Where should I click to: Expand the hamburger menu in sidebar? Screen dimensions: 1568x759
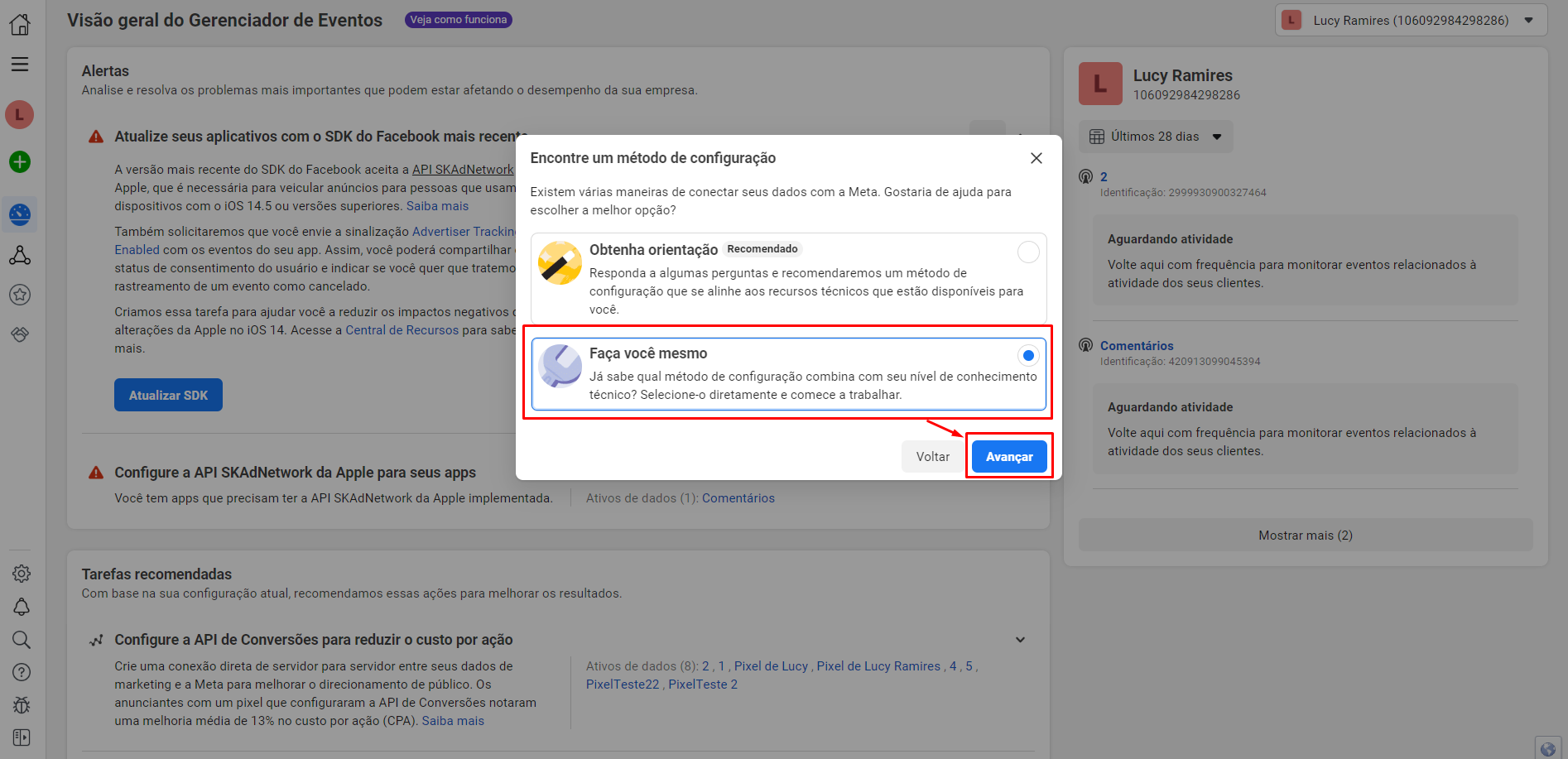[20, 64]
